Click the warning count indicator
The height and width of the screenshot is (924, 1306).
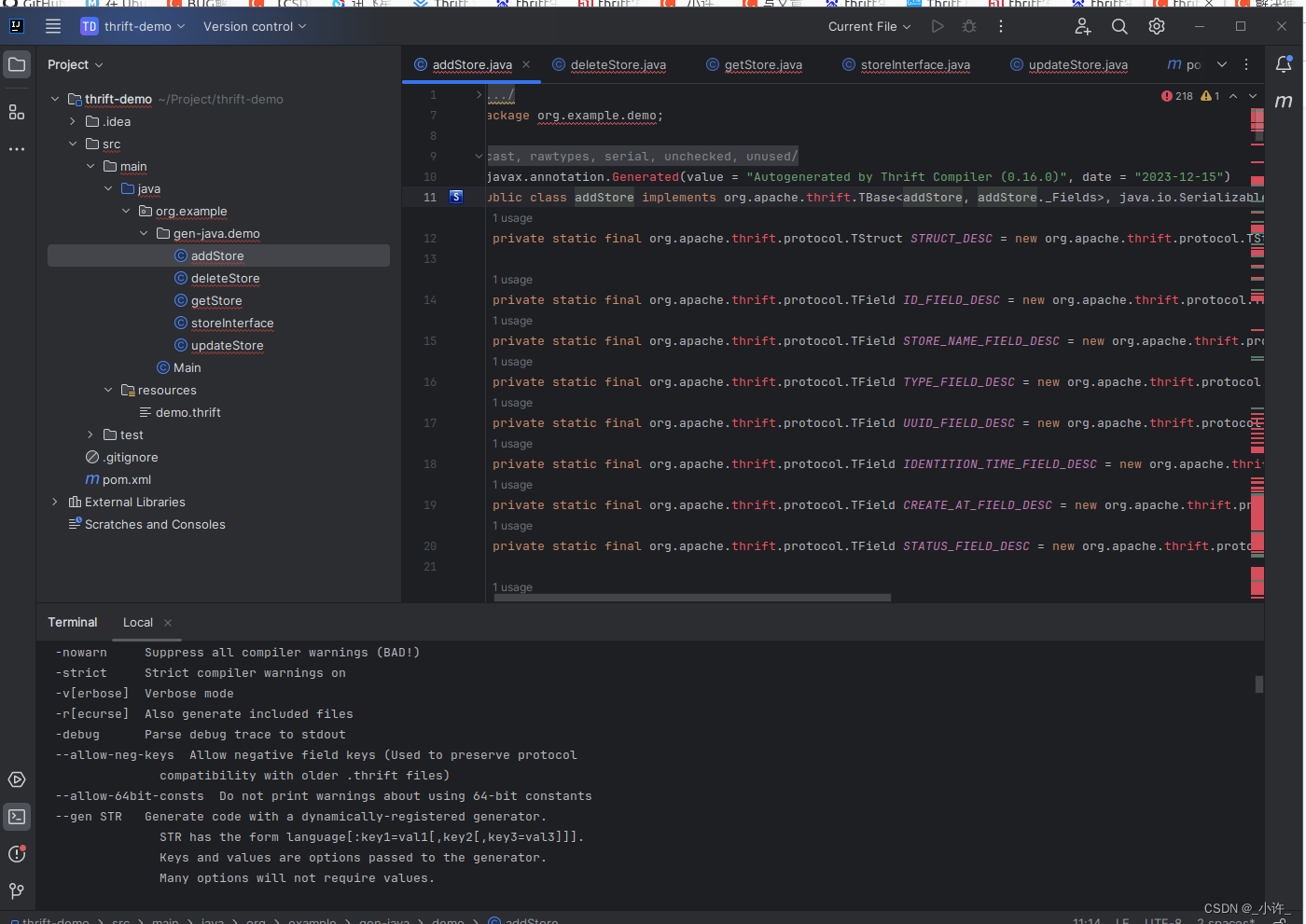point(1210,96)
